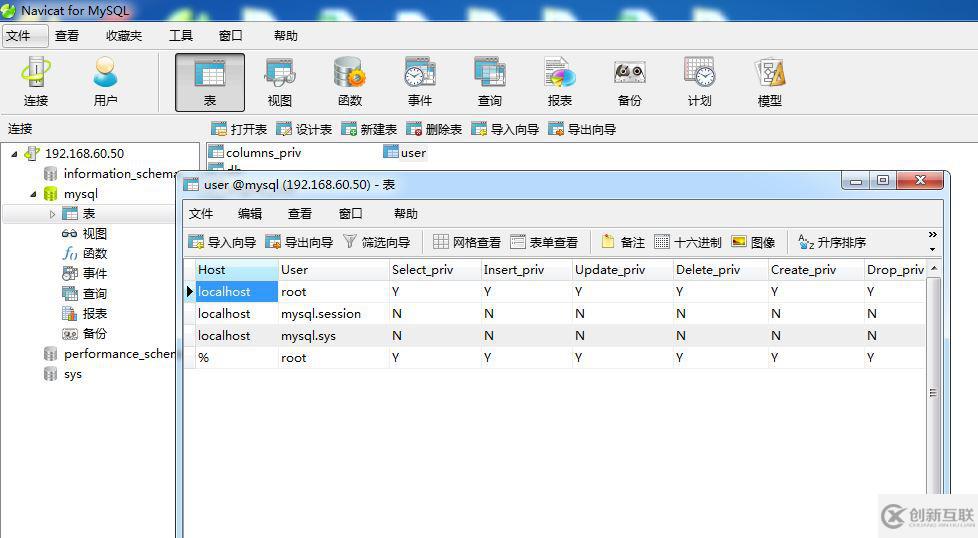Click scroll-up arrow of table grid
Viewport: 978px width, 538px height.
933,268
